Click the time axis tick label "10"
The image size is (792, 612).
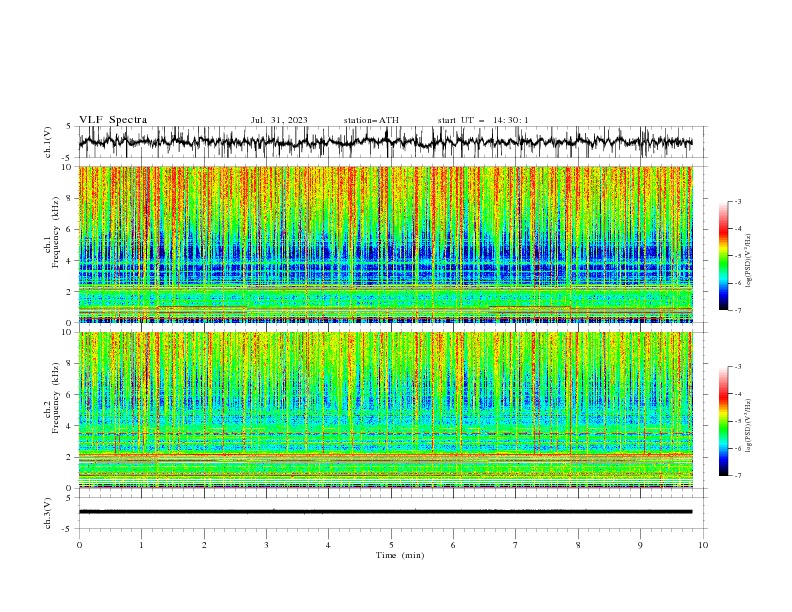click(x=703, y=545)
